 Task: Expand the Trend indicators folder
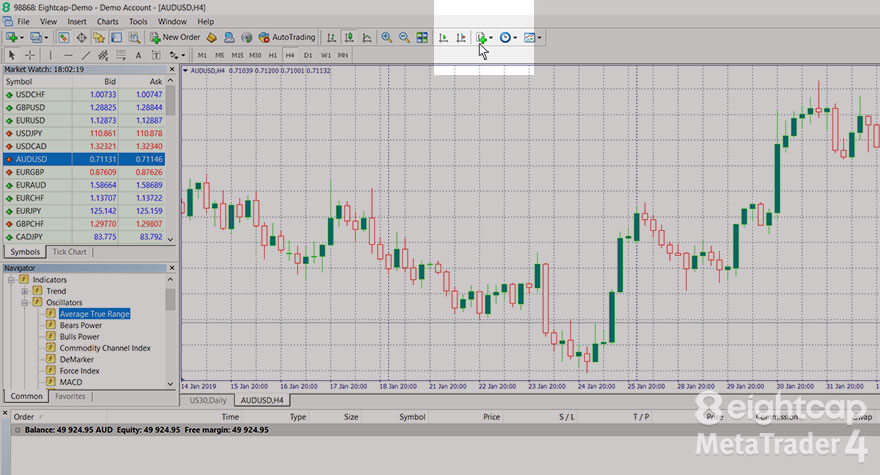(24, 291)
